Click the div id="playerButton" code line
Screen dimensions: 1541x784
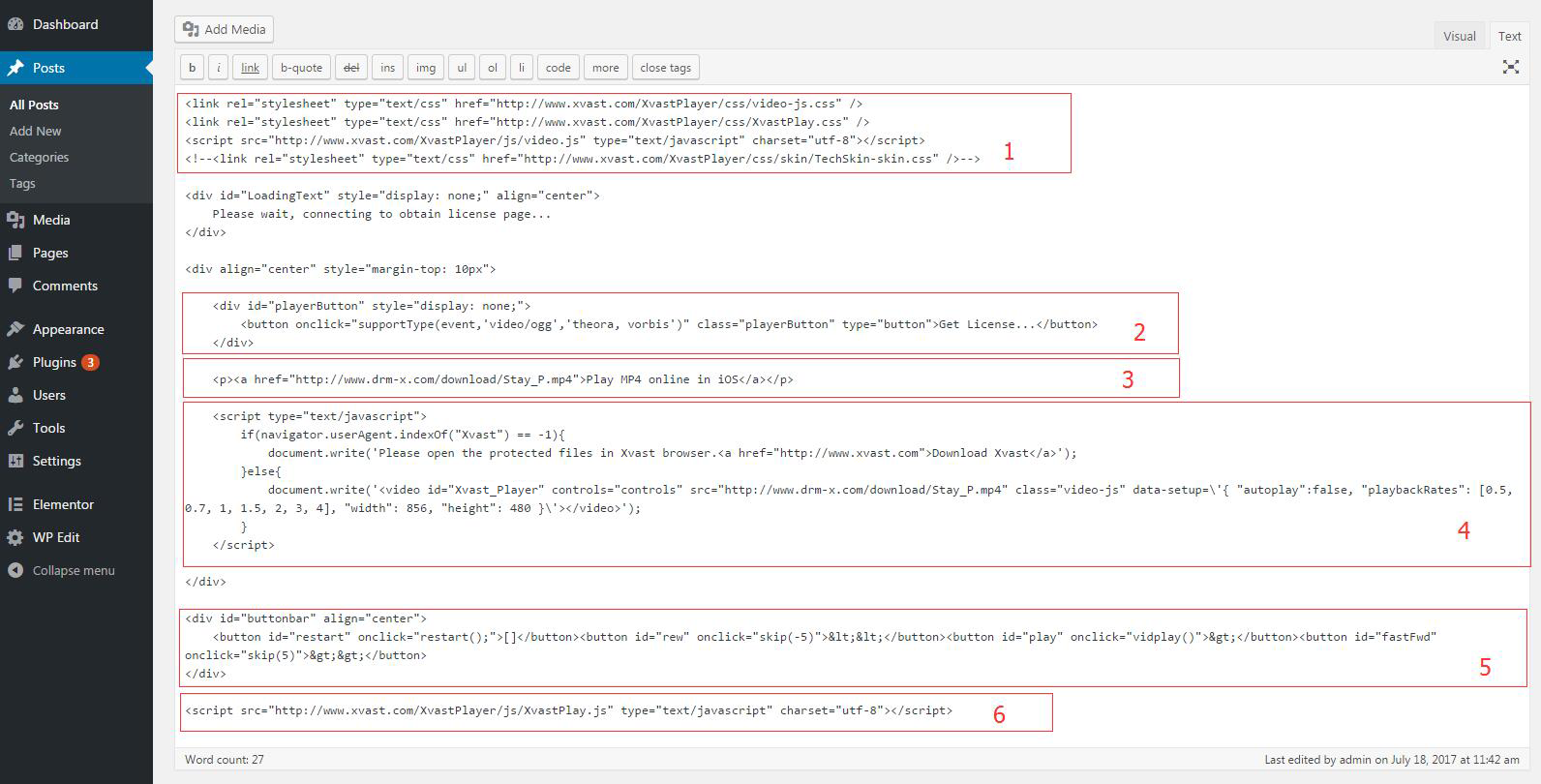[x=372, y=306]
